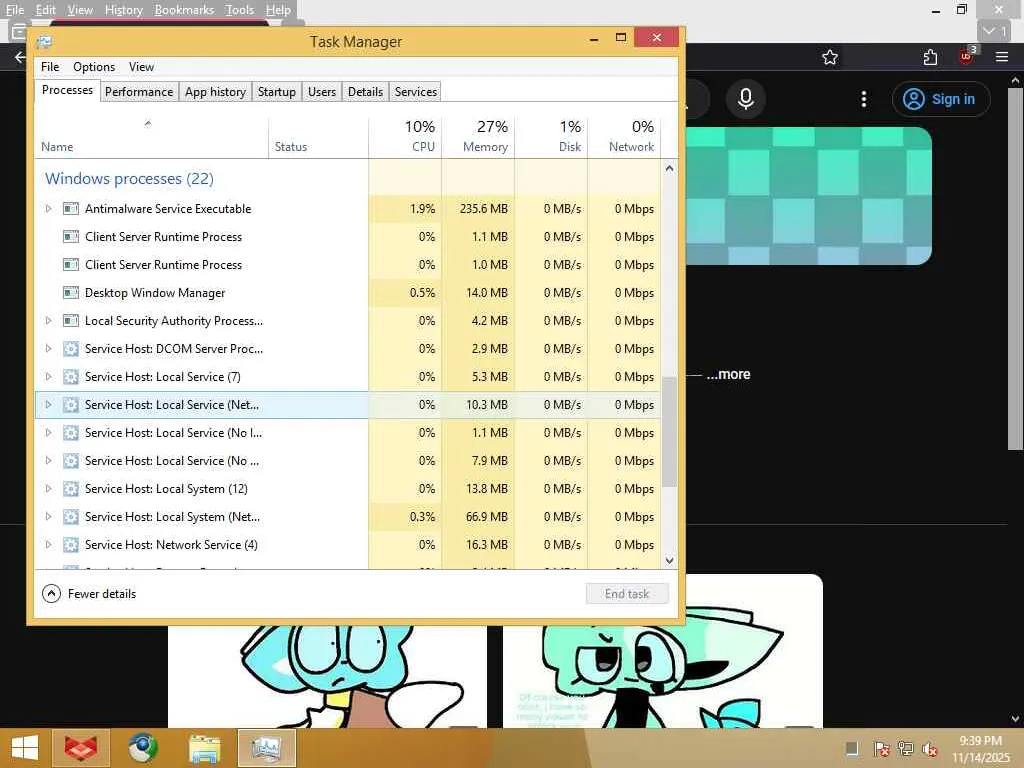
Task: Expand Service Host: Local Service (7)
Action: [48, 377]
